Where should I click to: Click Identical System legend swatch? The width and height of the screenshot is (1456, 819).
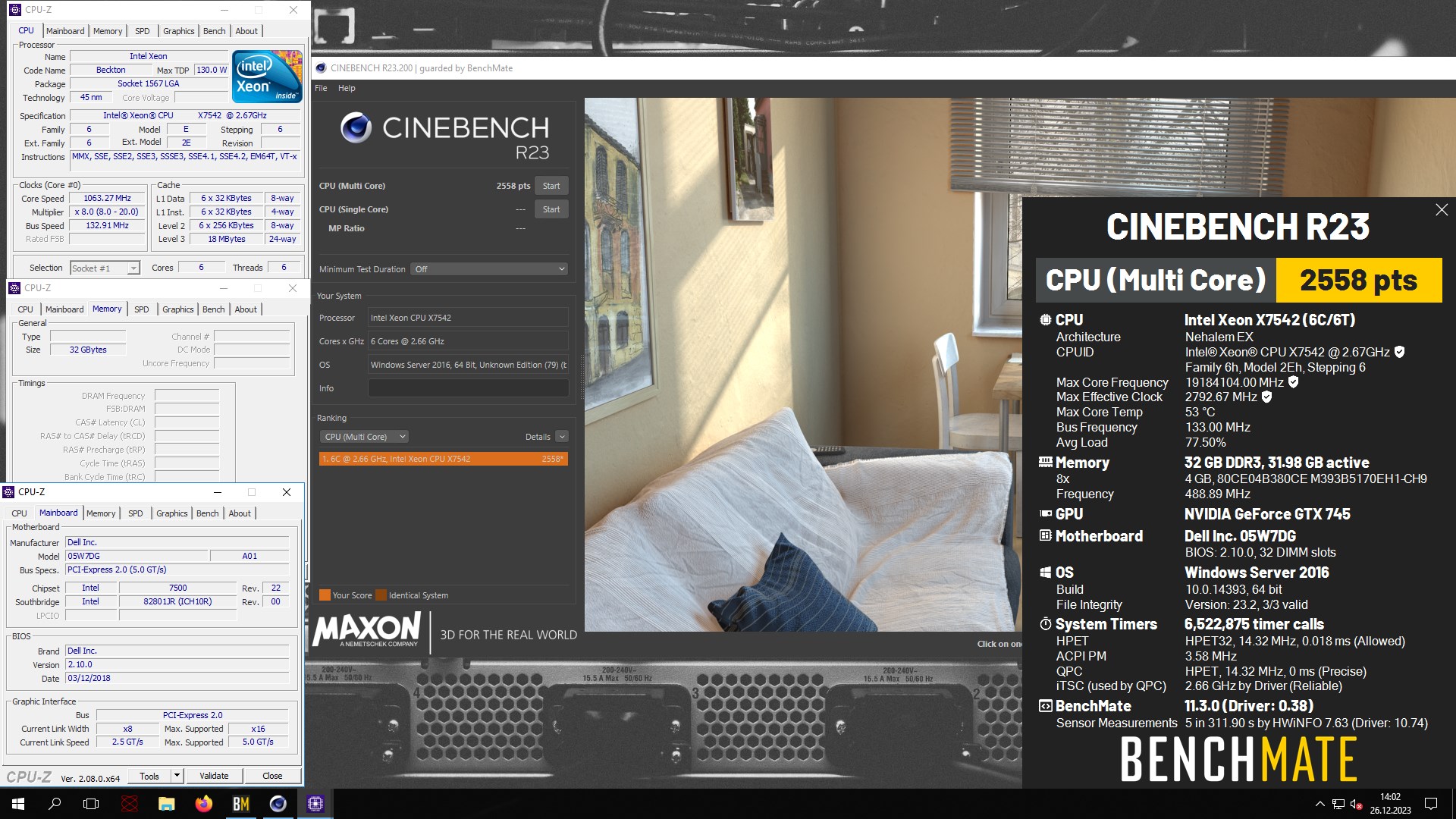[x=381, y=595]
